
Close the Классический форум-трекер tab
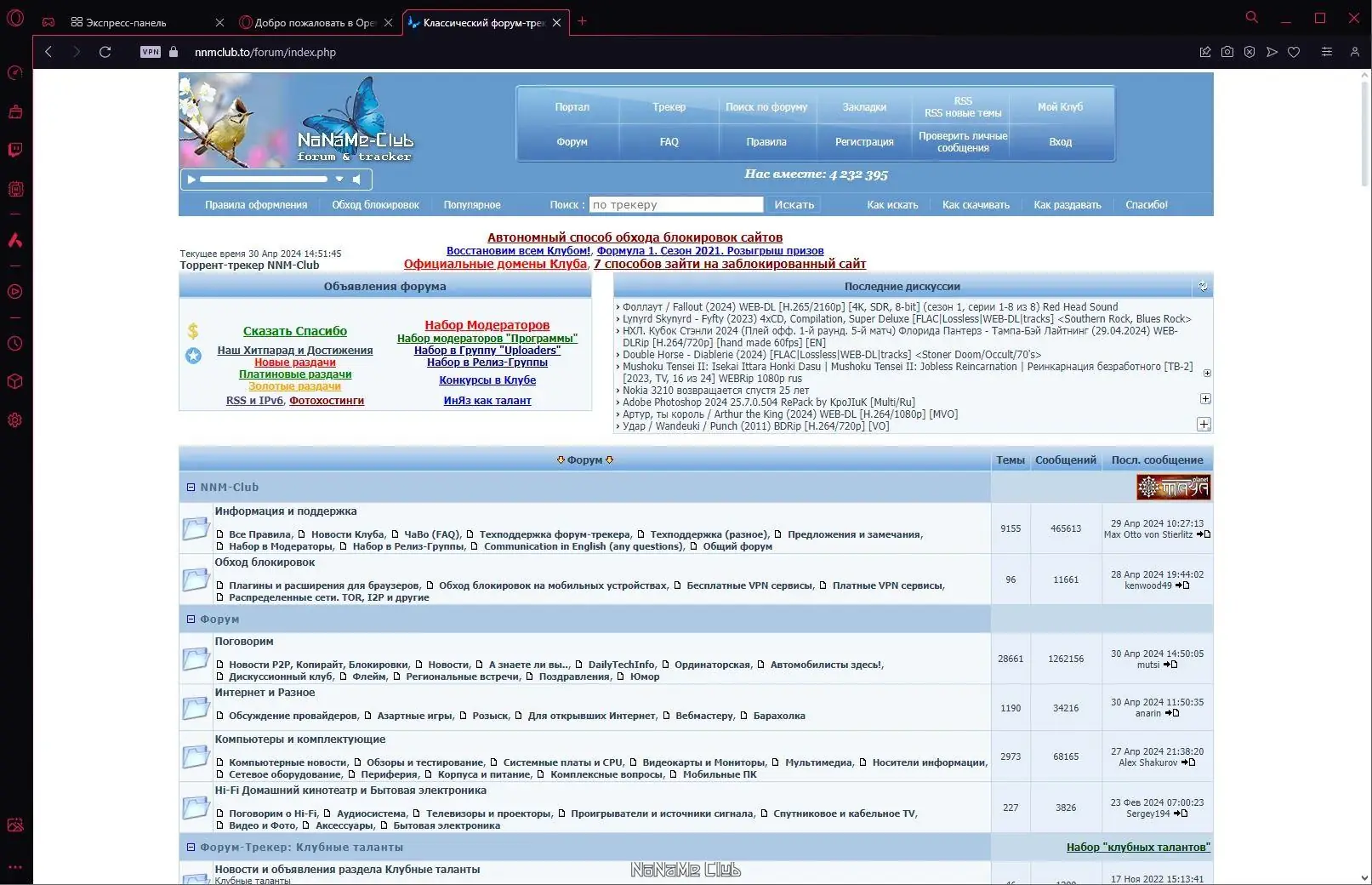(x=556, y=23)
